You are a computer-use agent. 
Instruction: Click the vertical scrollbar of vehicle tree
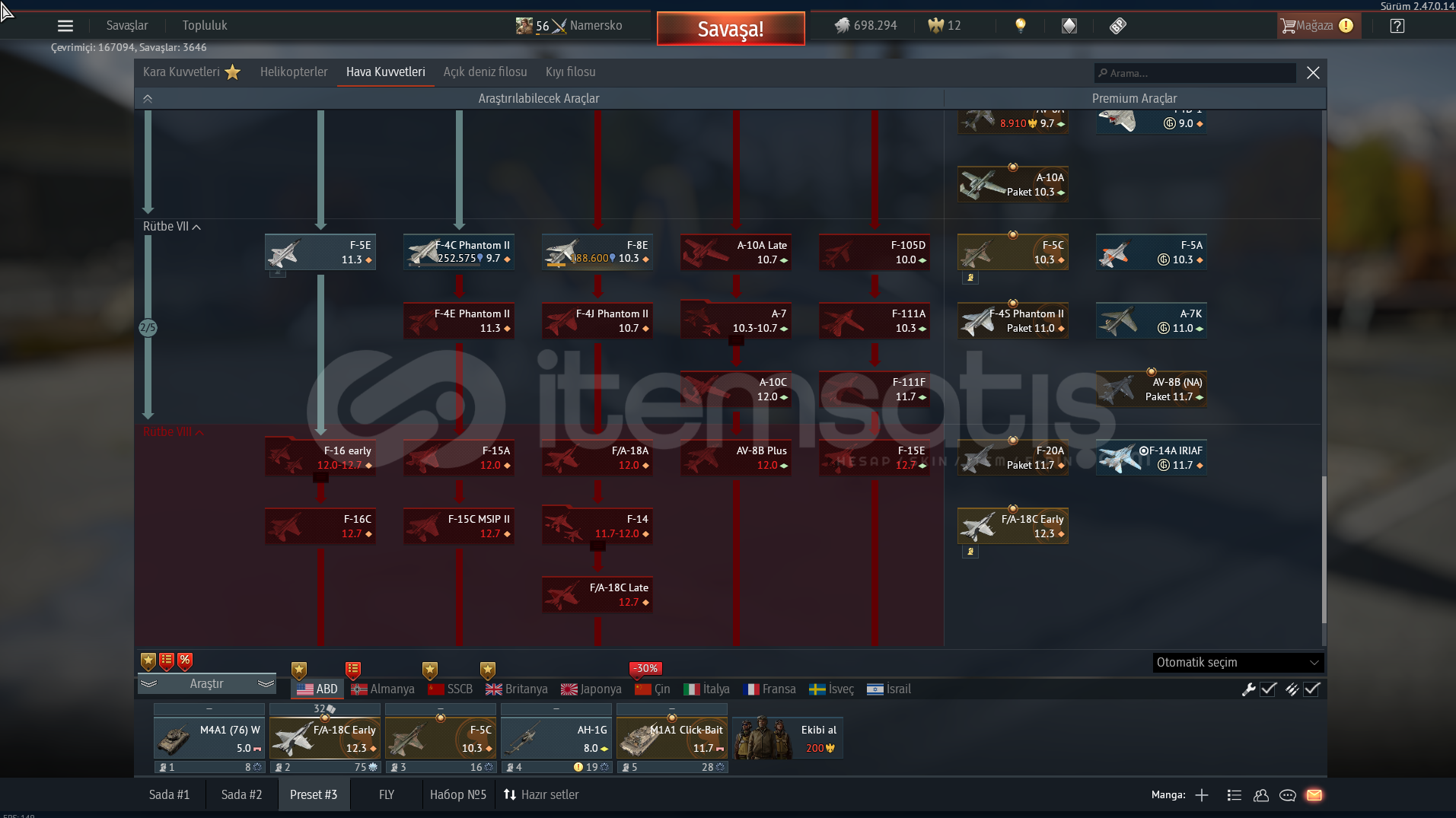click(x=1324, y=549)
